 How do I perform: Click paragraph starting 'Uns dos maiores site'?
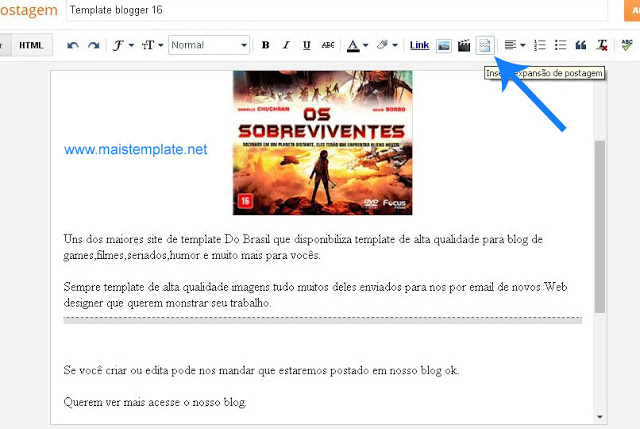click(303, 247)
